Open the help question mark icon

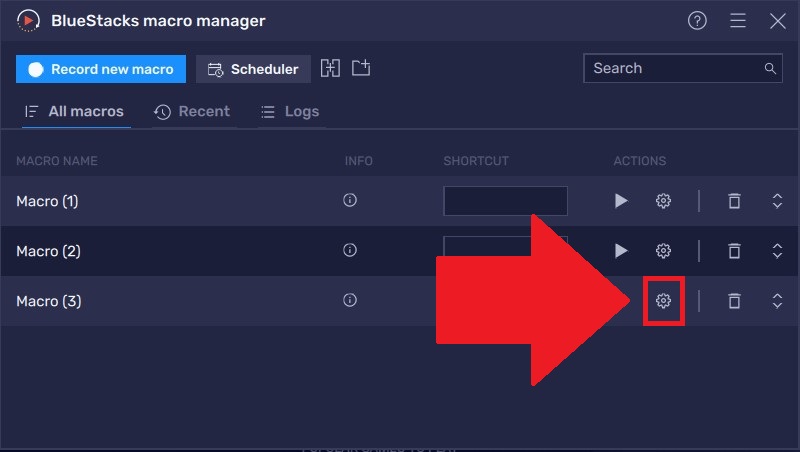(x=697, y=21)
